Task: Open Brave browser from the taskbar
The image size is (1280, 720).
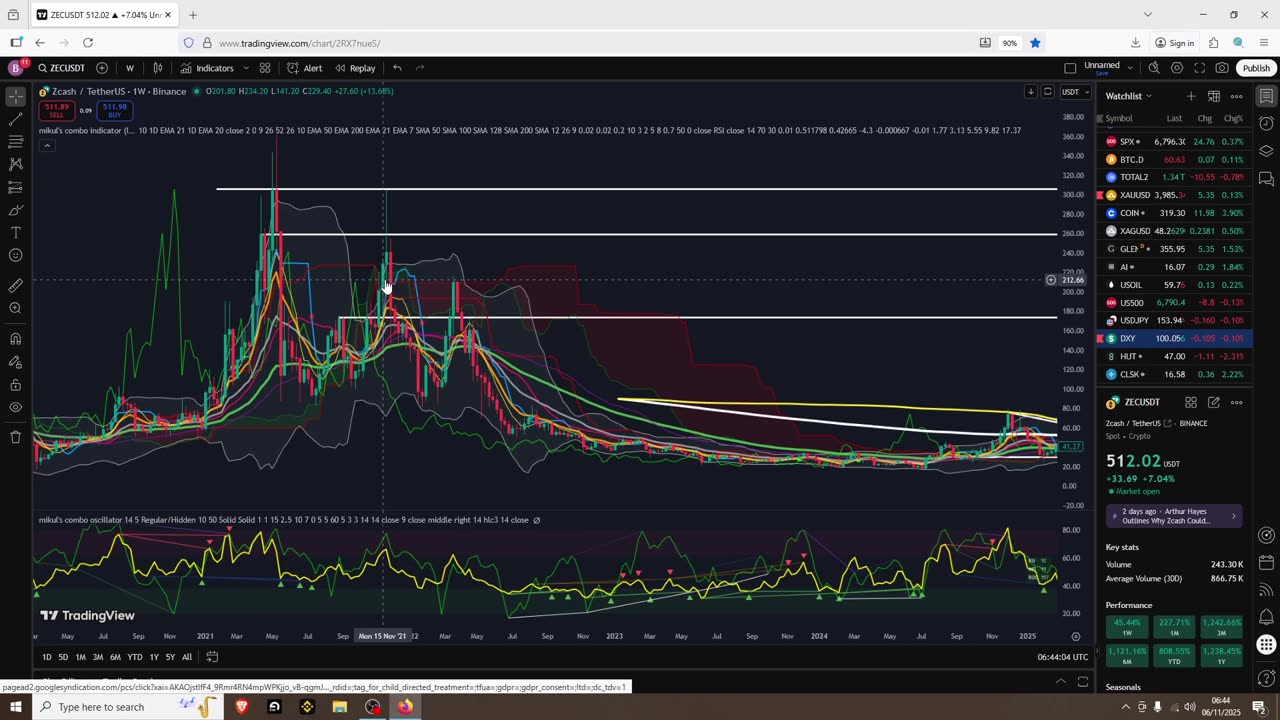Action: tap(241, 707)
